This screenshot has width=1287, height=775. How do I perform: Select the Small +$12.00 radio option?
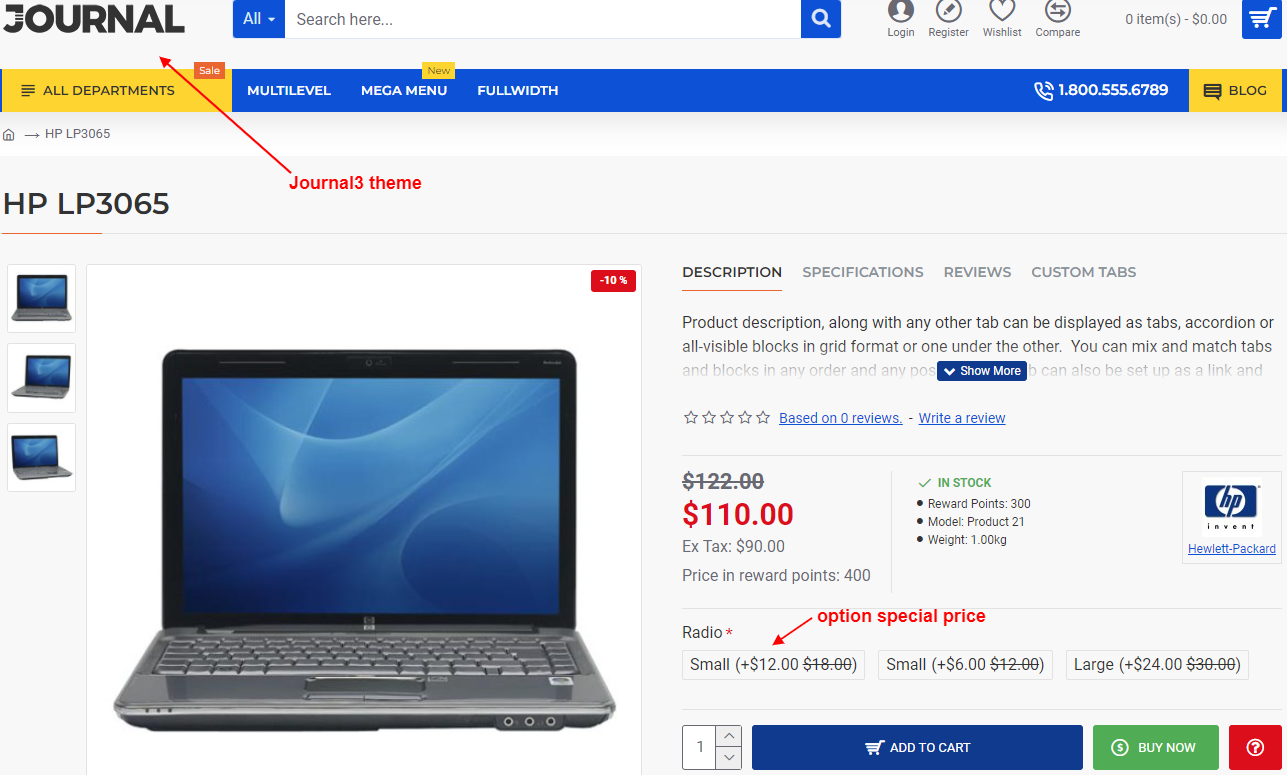pos(773,665)
